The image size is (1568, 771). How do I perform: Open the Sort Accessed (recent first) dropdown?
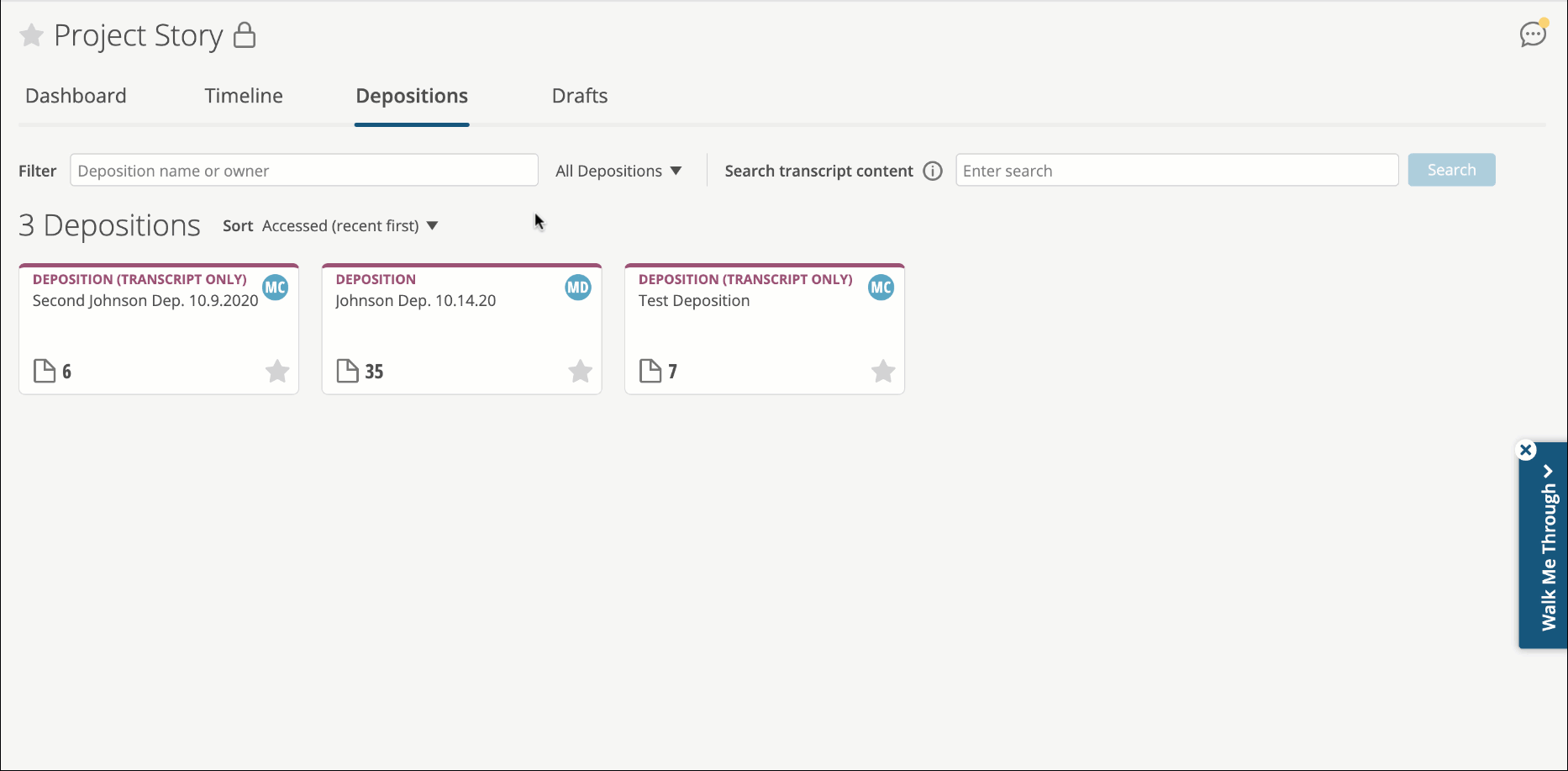(350, 225)
